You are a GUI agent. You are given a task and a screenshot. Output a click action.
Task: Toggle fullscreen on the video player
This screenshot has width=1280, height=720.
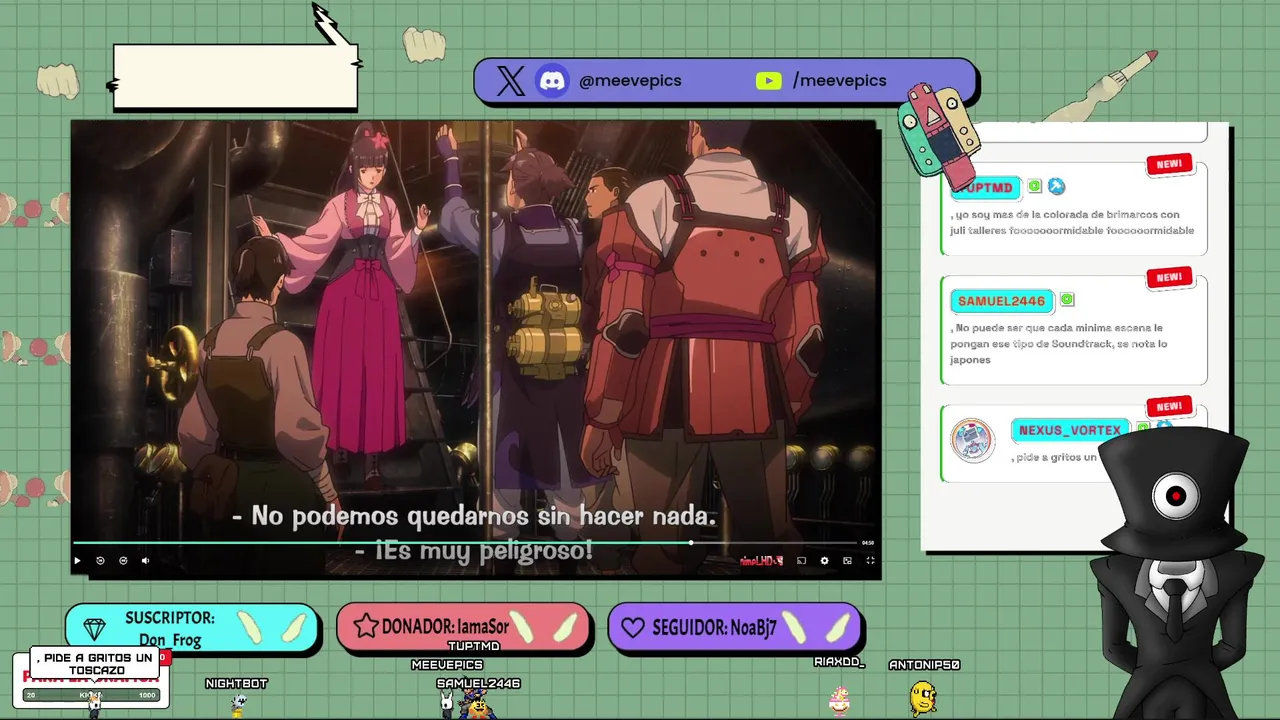coord(870,561)
